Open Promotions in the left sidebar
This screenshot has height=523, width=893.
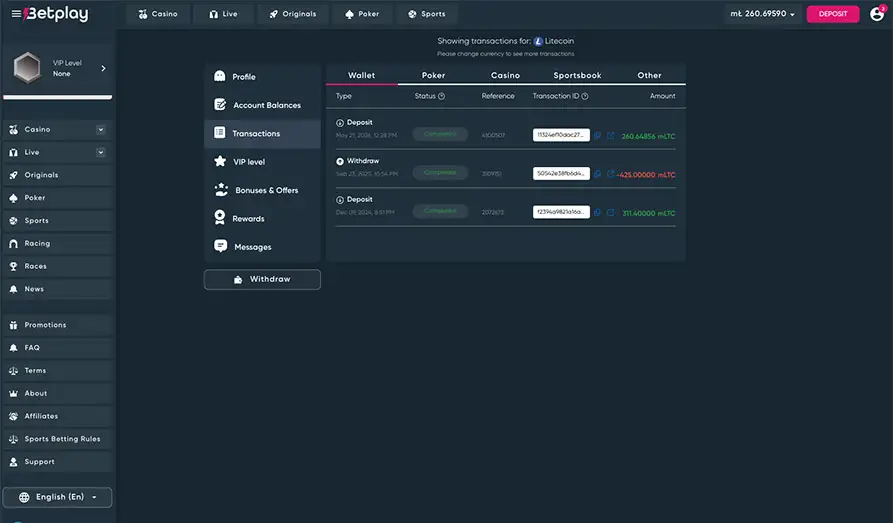[x=58, y=325]
